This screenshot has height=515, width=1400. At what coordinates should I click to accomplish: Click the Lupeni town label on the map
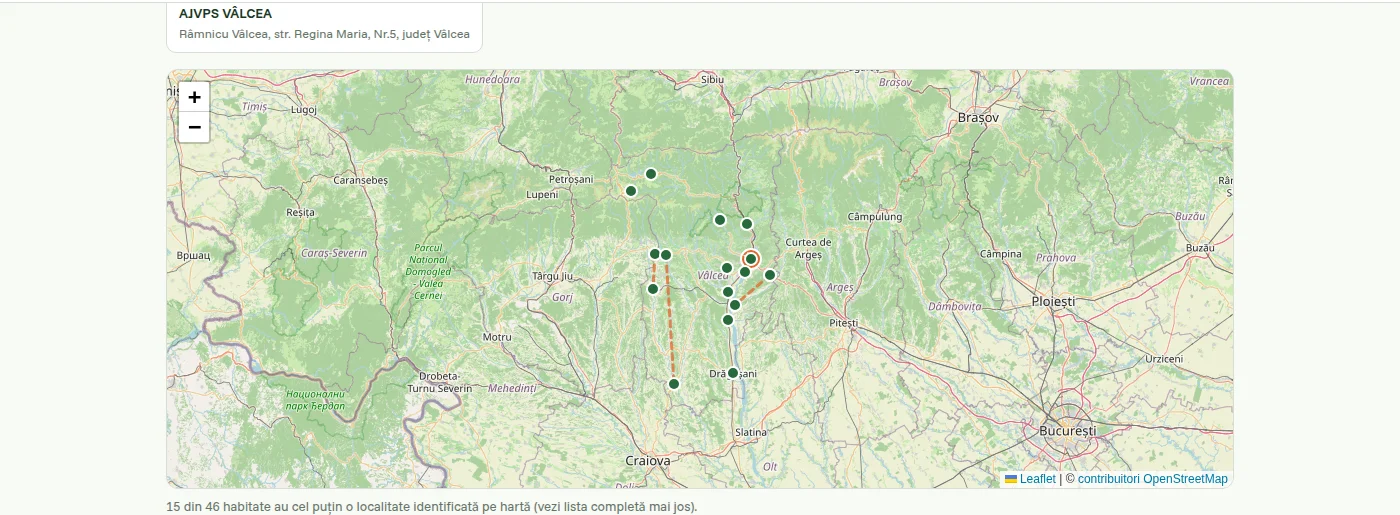click(x=542, y=195)
